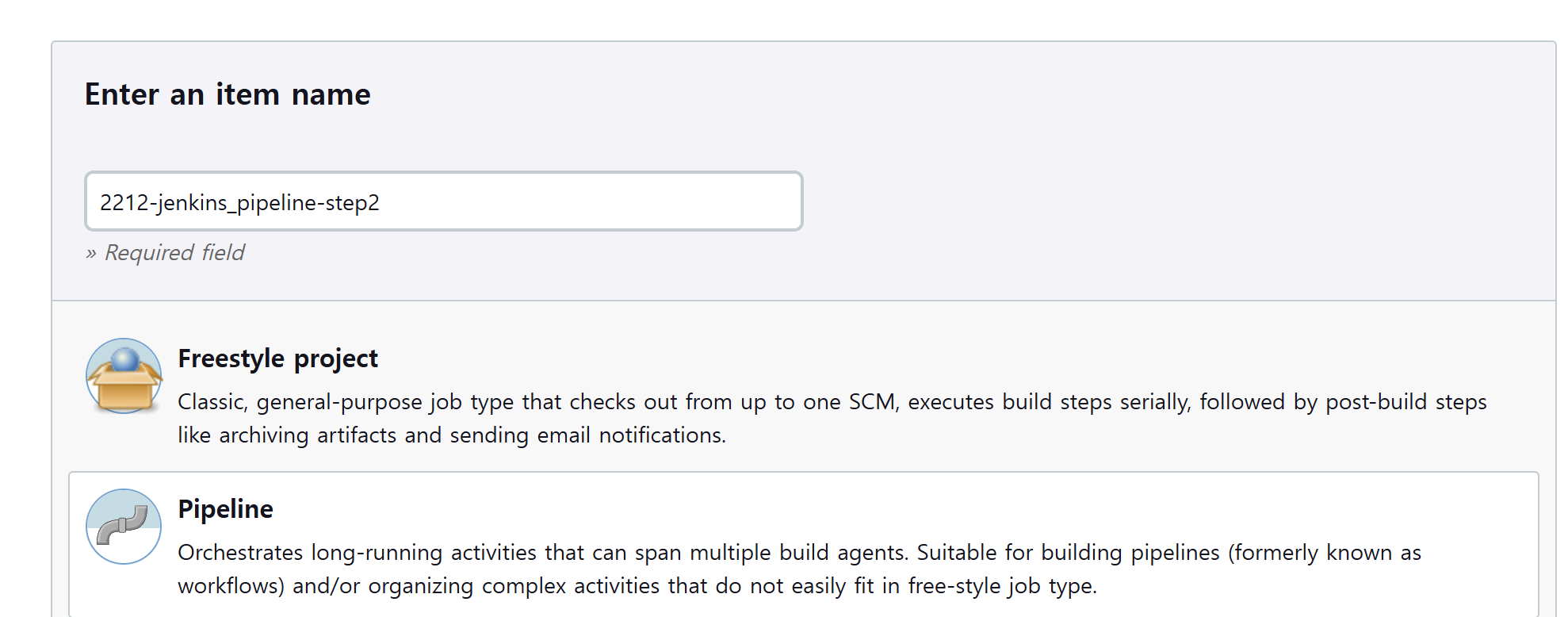The width and height of the screenshot is (1568, 617).
Task: Click the word "Classic," in Freestyle description
Action: [x=212, y=402]
